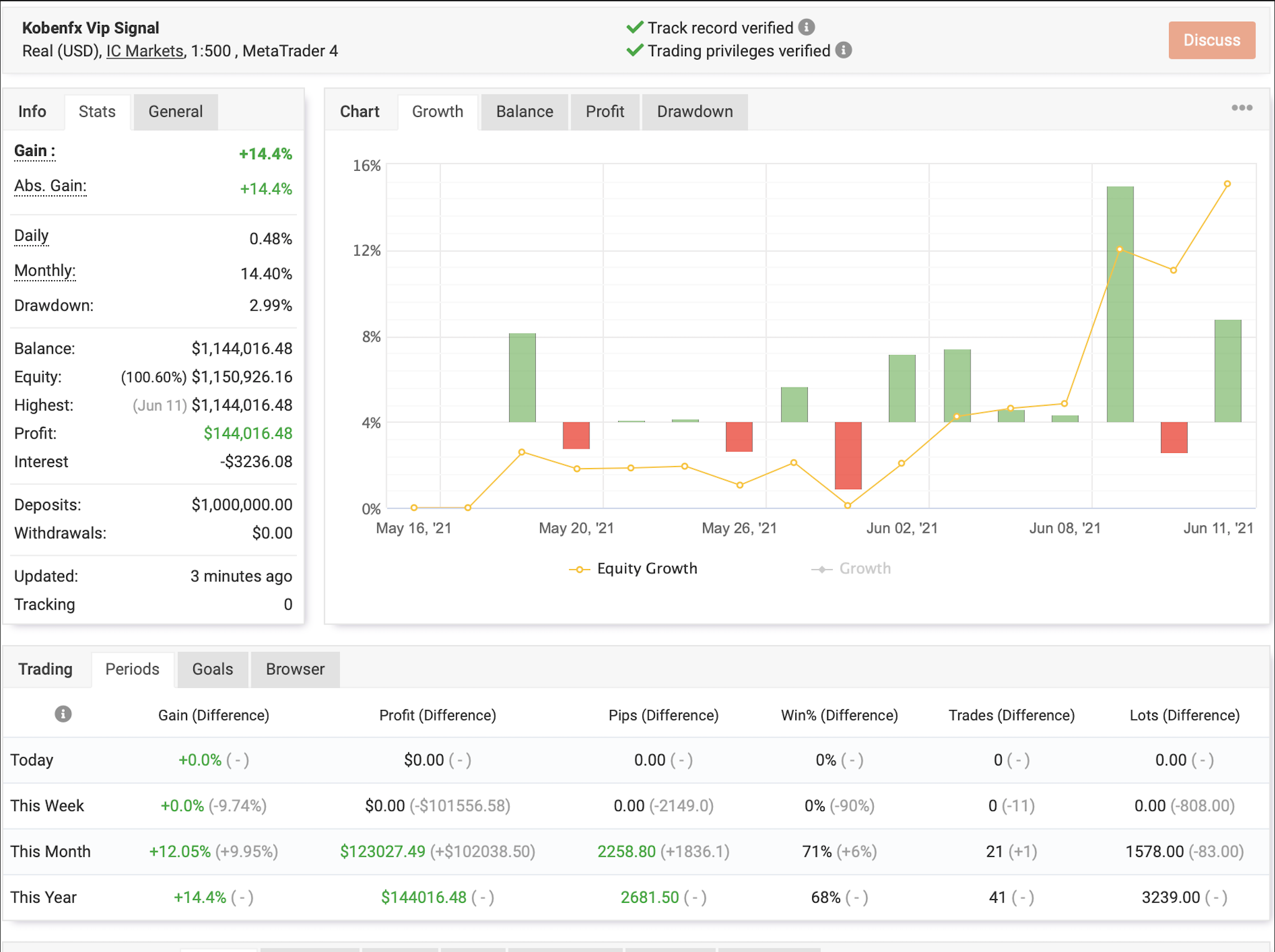Click the Trades (Difference) column header
Viewport: 1275px width, 952px height.
1012,716
